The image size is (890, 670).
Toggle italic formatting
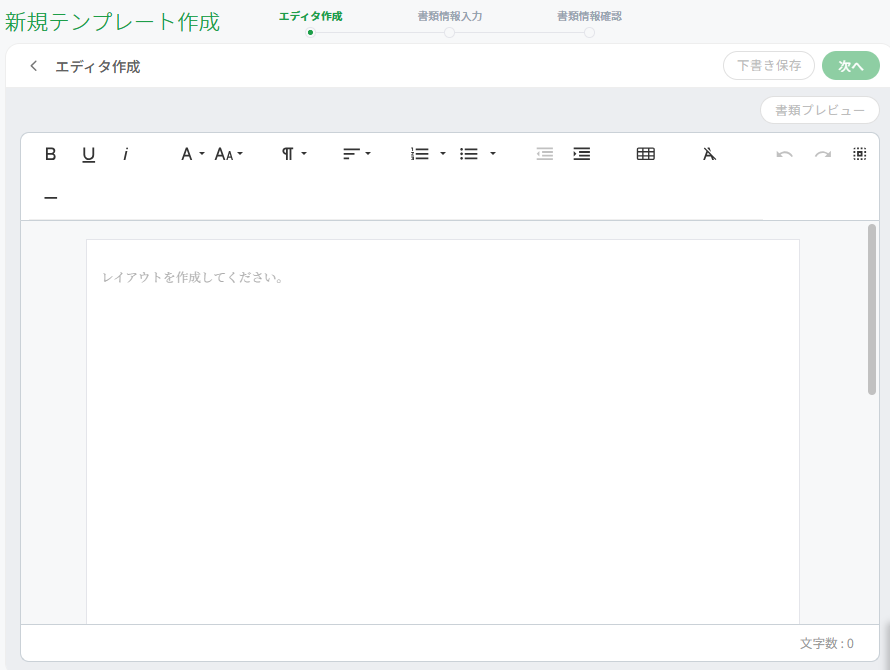coord(125,154)
